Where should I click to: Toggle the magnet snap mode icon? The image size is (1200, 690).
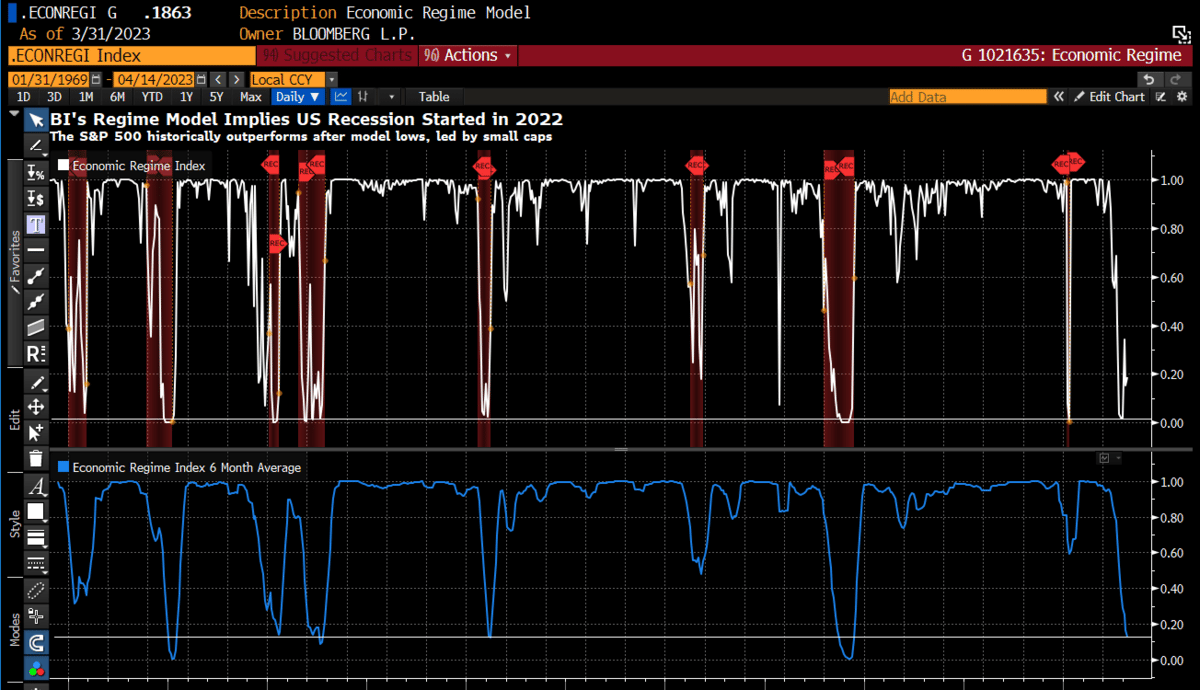36,643
